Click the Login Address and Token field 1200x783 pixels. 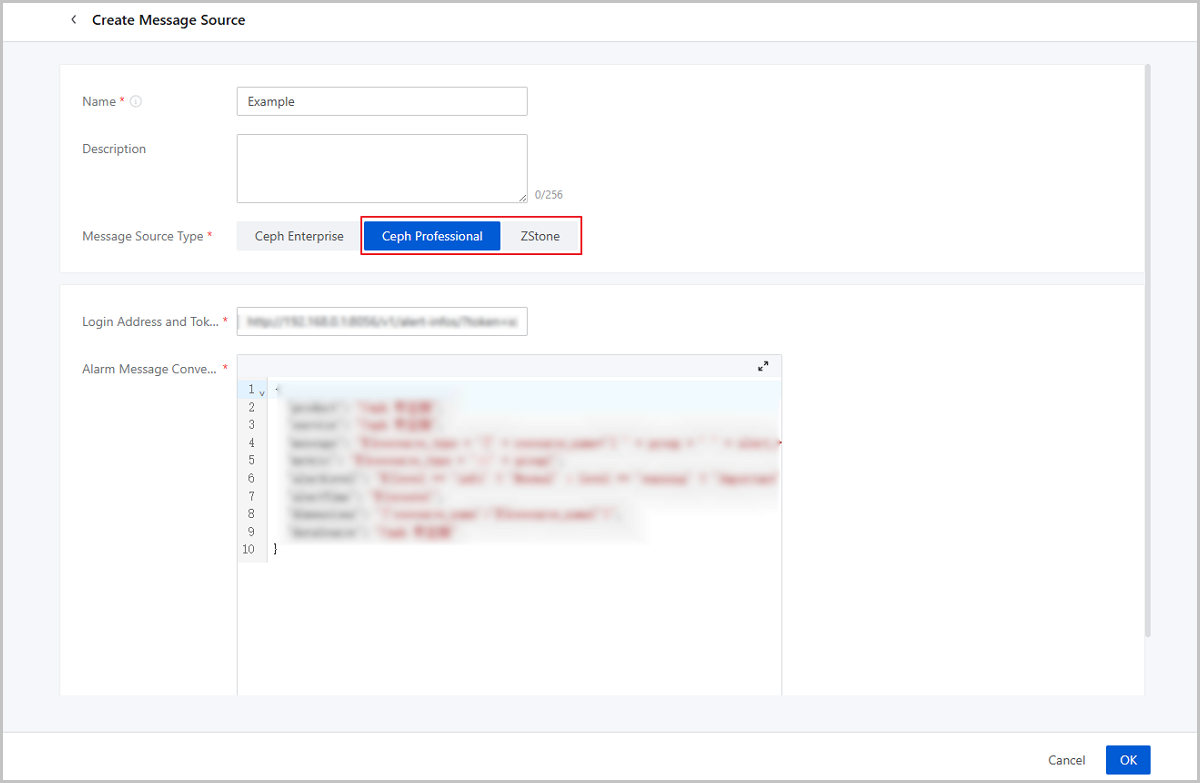382,322
